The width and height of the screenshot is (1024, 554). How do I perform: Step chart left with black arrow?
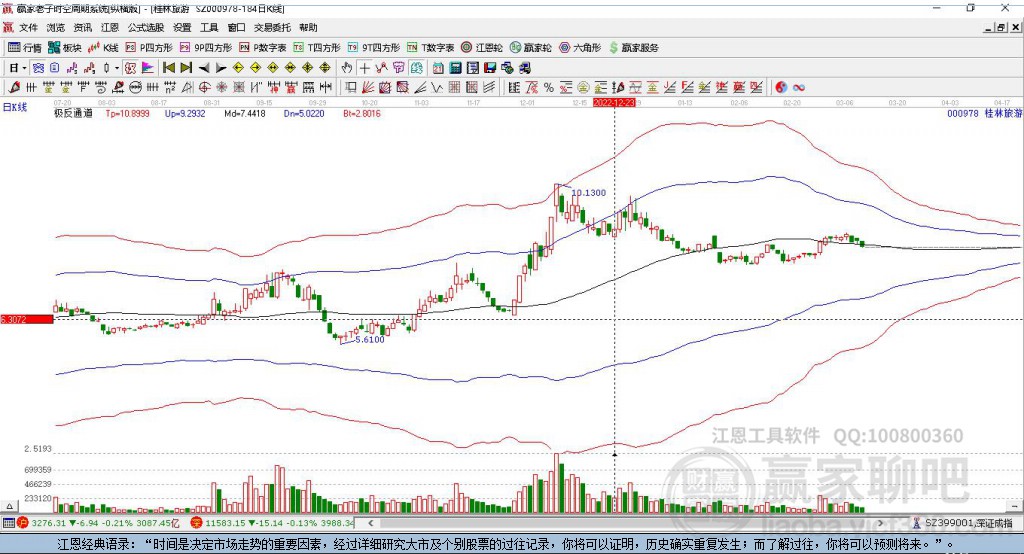(204, 68)
